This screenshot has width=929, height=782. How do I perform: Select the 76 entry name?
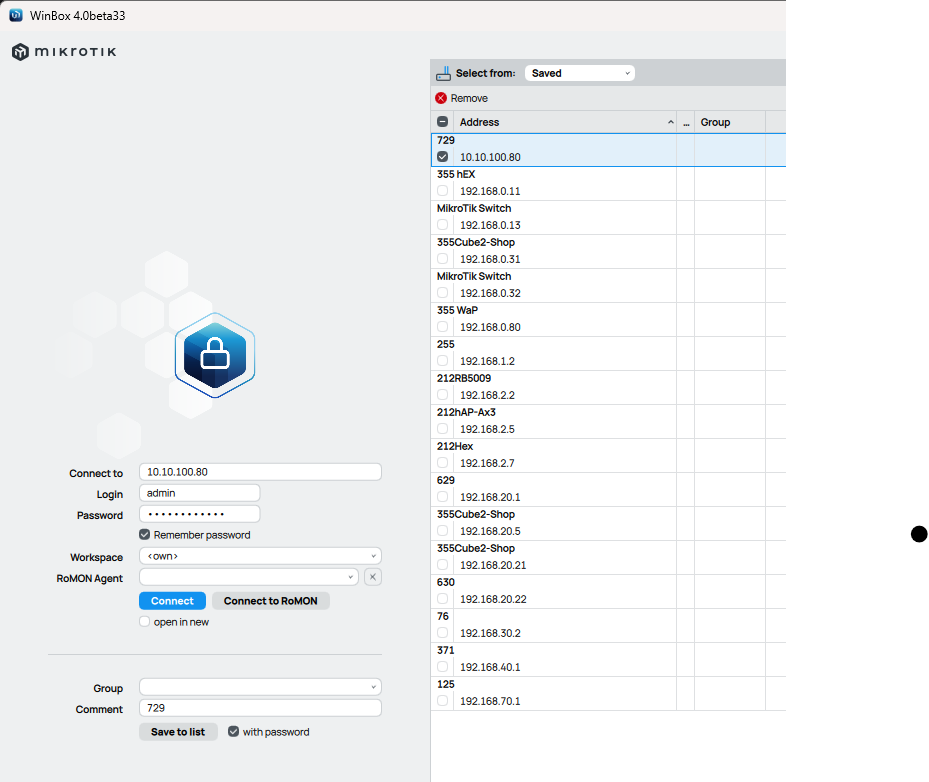click(x=443, y=616)
